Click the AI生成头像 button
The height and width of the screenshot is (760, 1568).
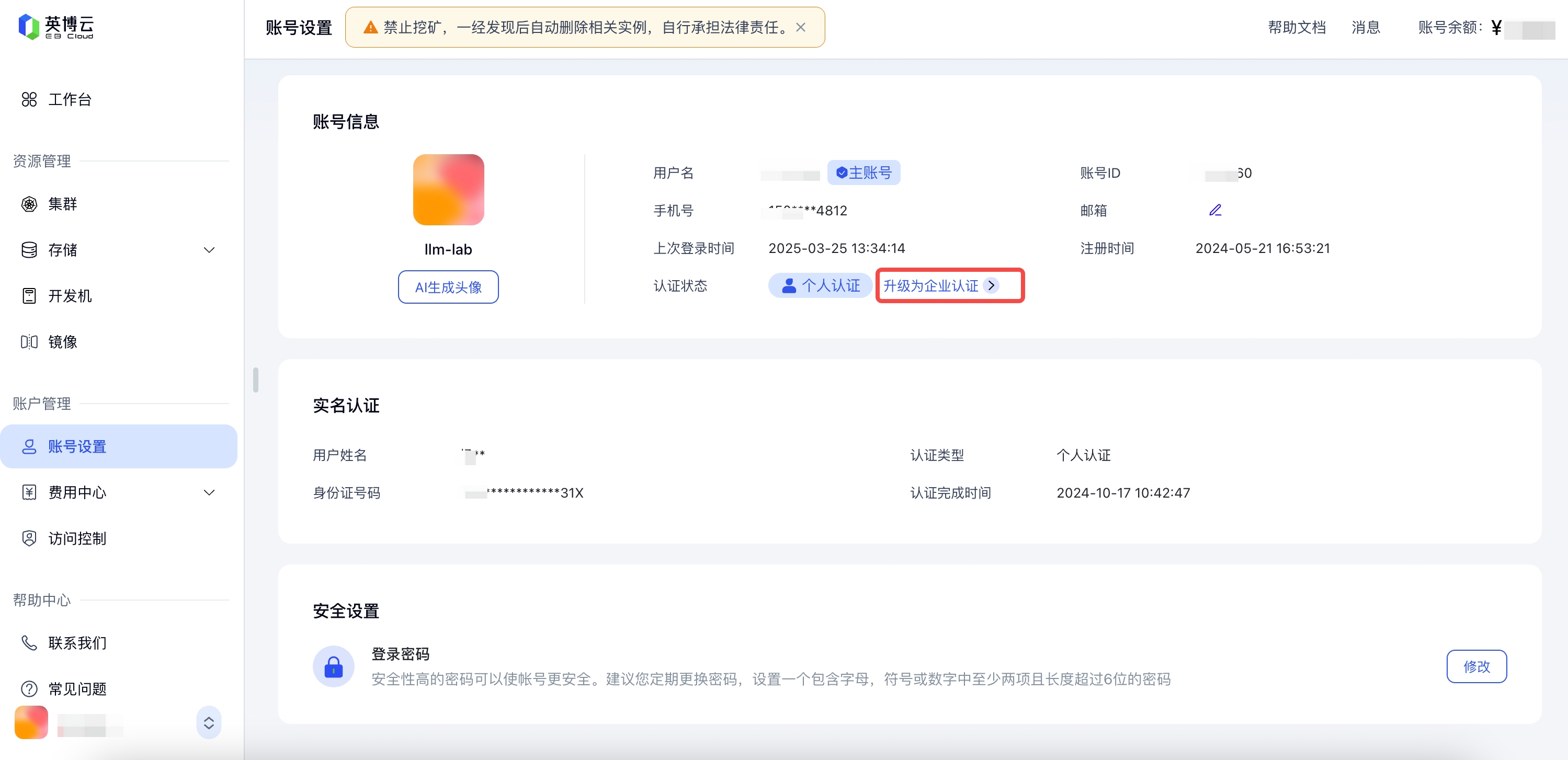(448, 287)
